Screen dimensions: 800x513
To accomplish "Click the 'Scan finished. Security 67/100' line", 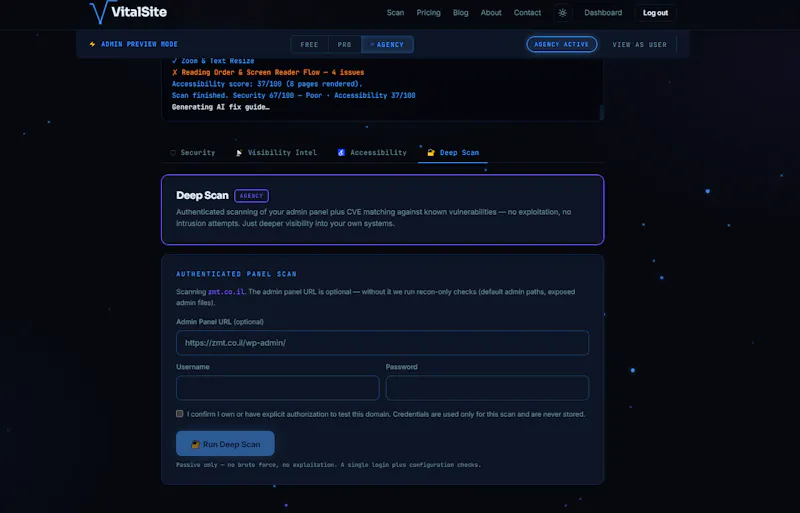I will coord(293,95).
